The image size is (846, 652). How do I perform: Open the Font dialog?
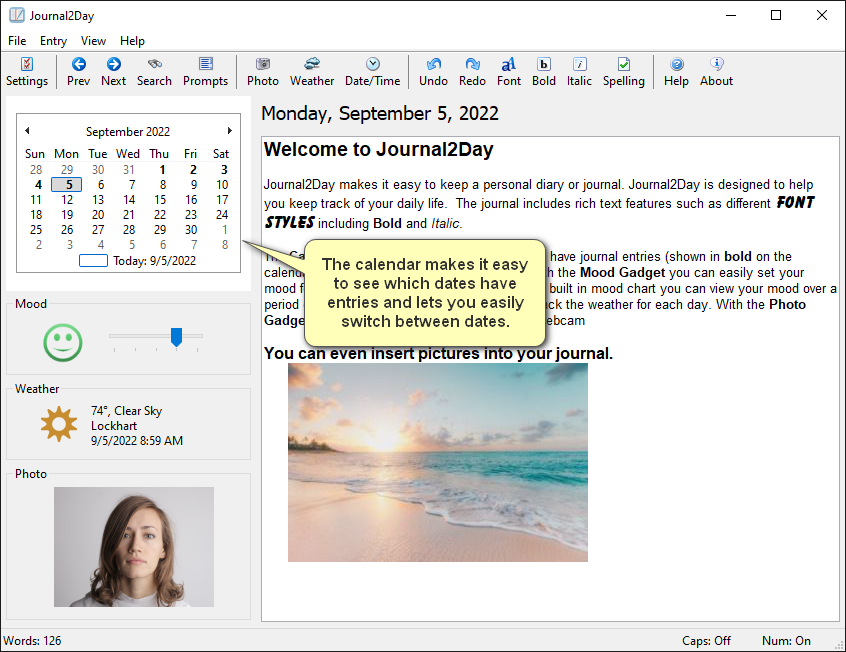click(x=509, y=72)
